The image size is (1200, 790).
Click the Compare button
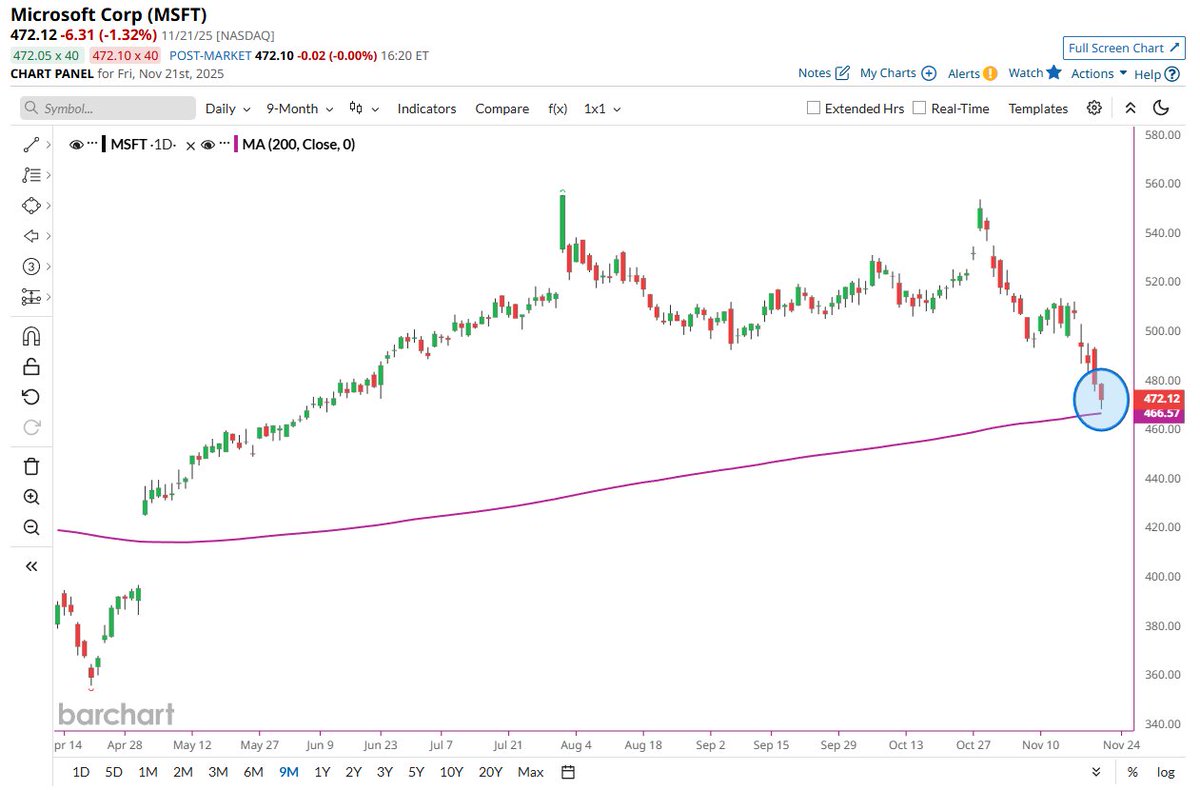pos(502,108)
